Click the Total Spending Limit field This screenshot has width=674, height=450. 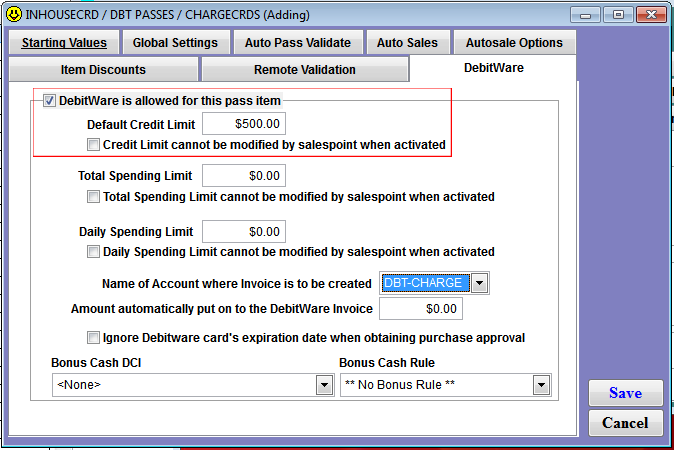tap(244, 175)
